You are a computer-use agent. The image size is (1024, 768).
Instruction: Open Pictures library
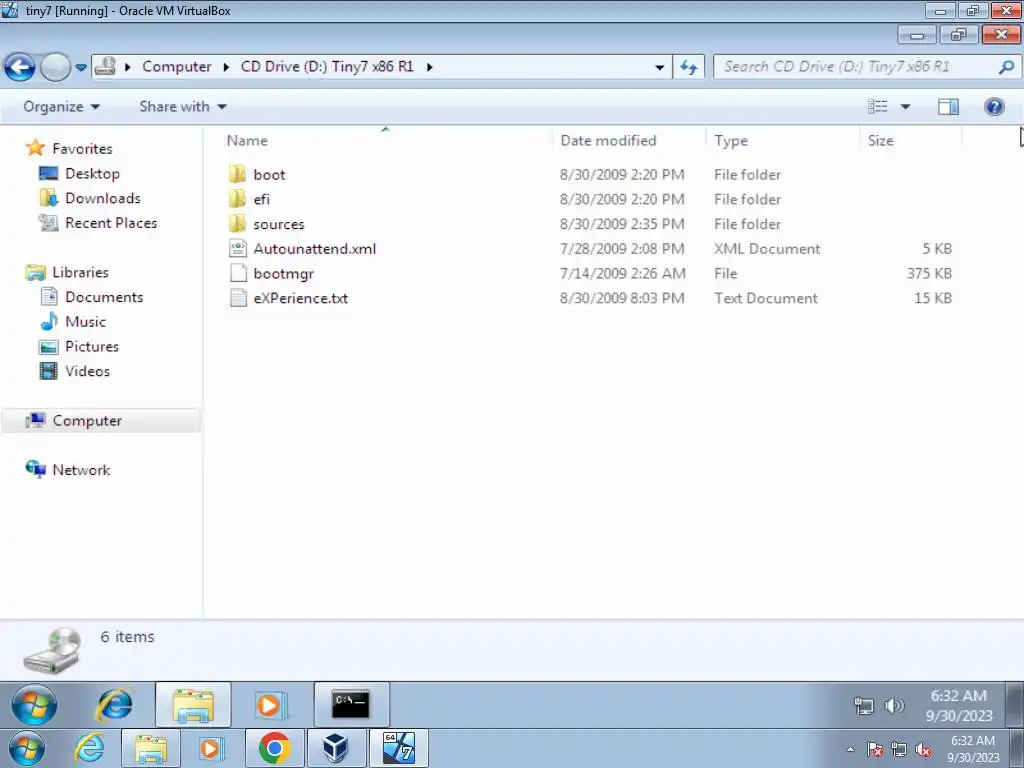91,347
